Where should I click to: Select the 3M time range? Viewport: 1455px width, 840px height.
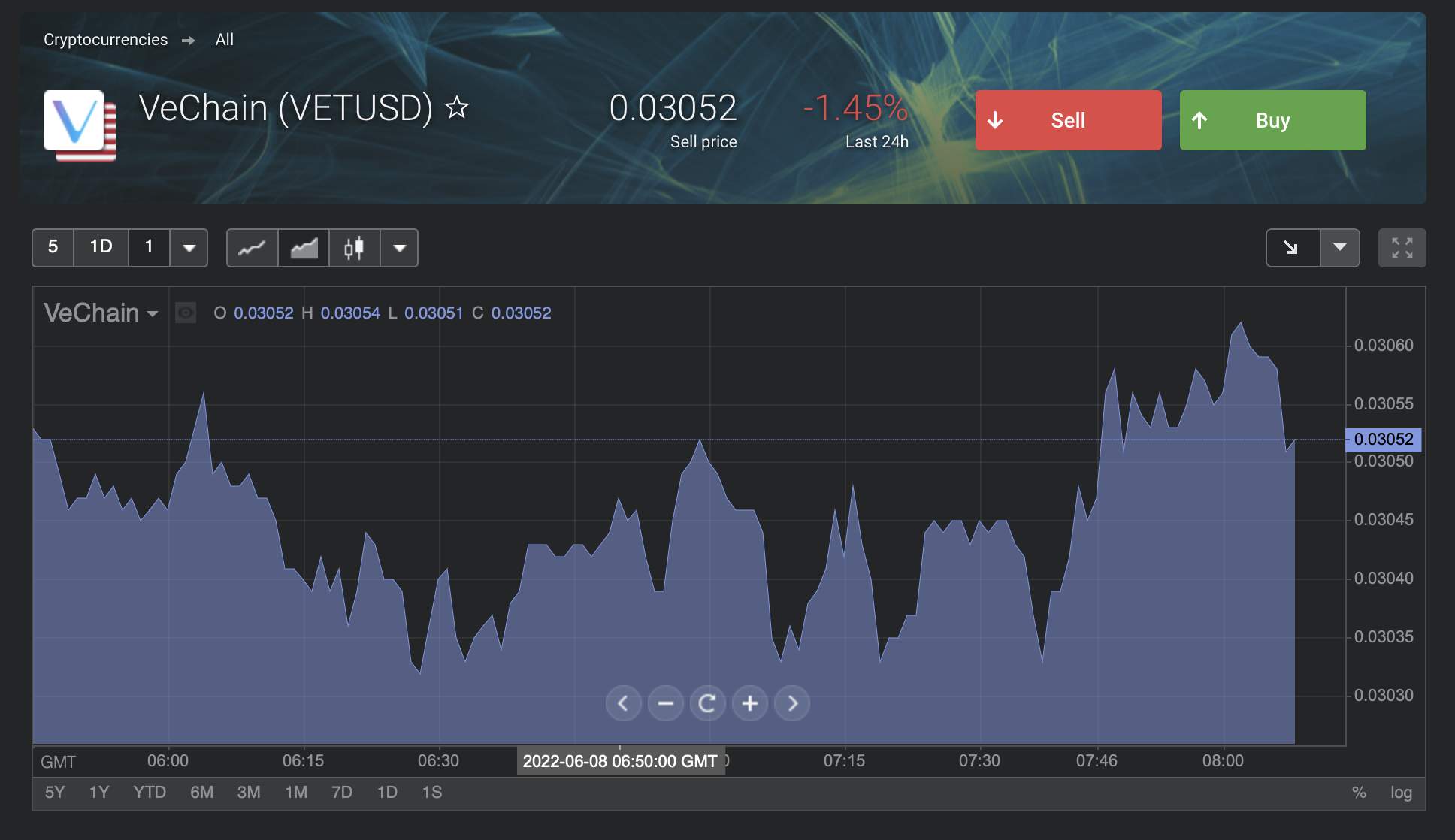(249, 793)
